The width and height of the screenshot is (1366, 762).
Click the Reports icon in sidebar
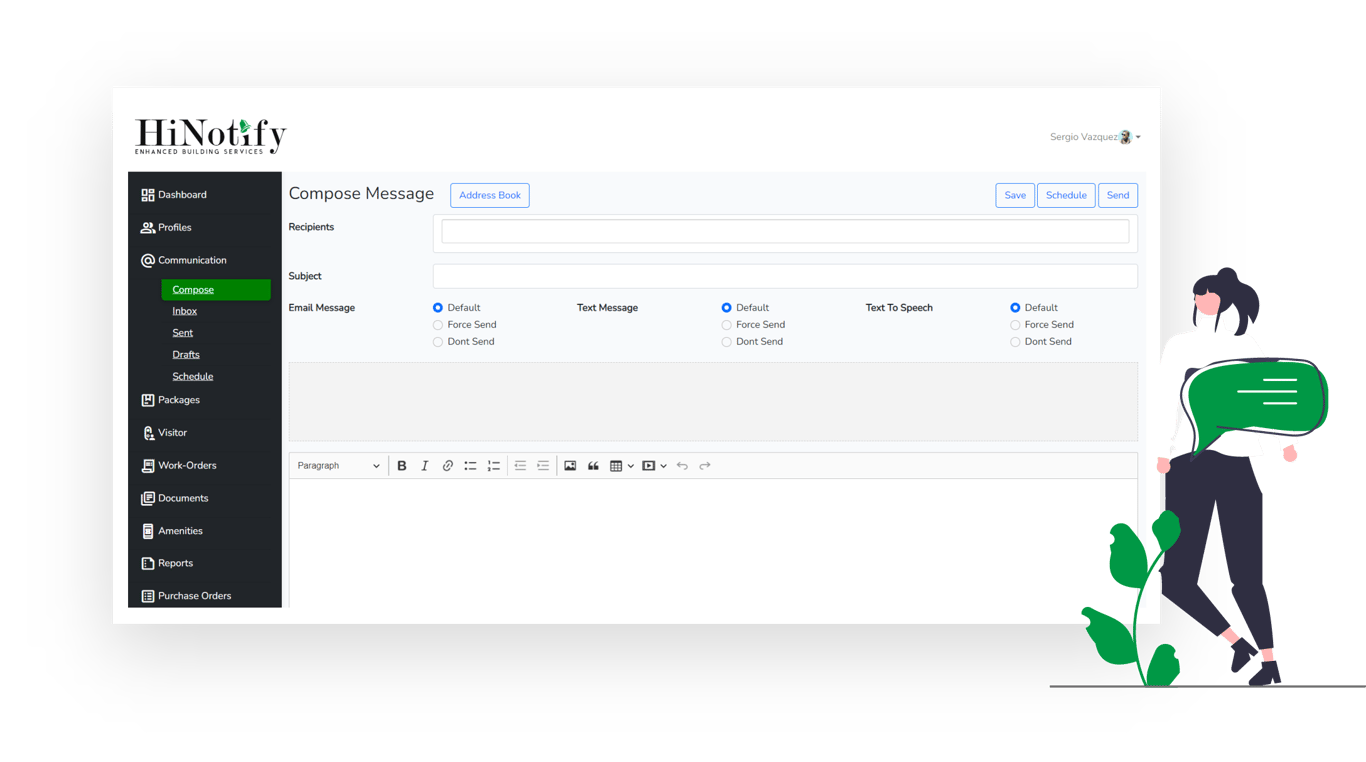click(x=148, y=563)
